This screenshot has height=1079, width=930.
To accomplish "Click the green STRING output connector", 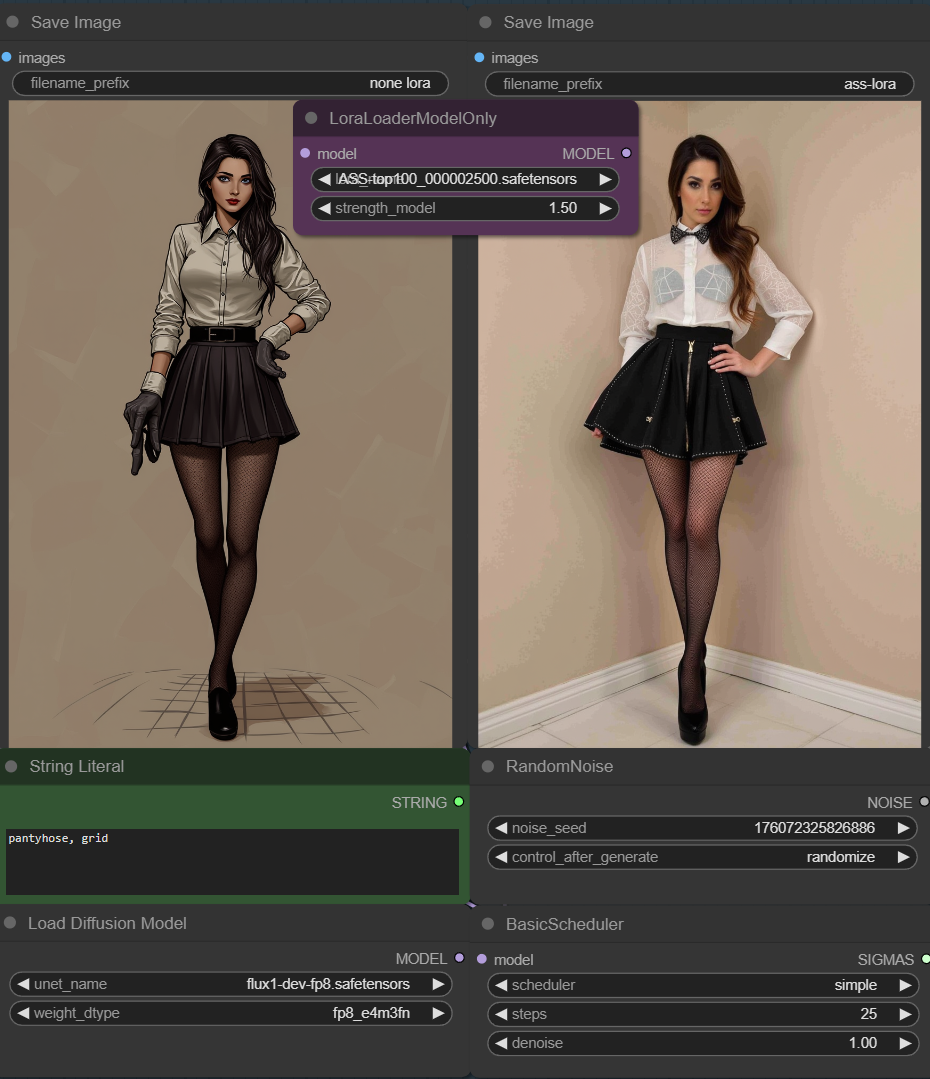I will click(459, 802).
